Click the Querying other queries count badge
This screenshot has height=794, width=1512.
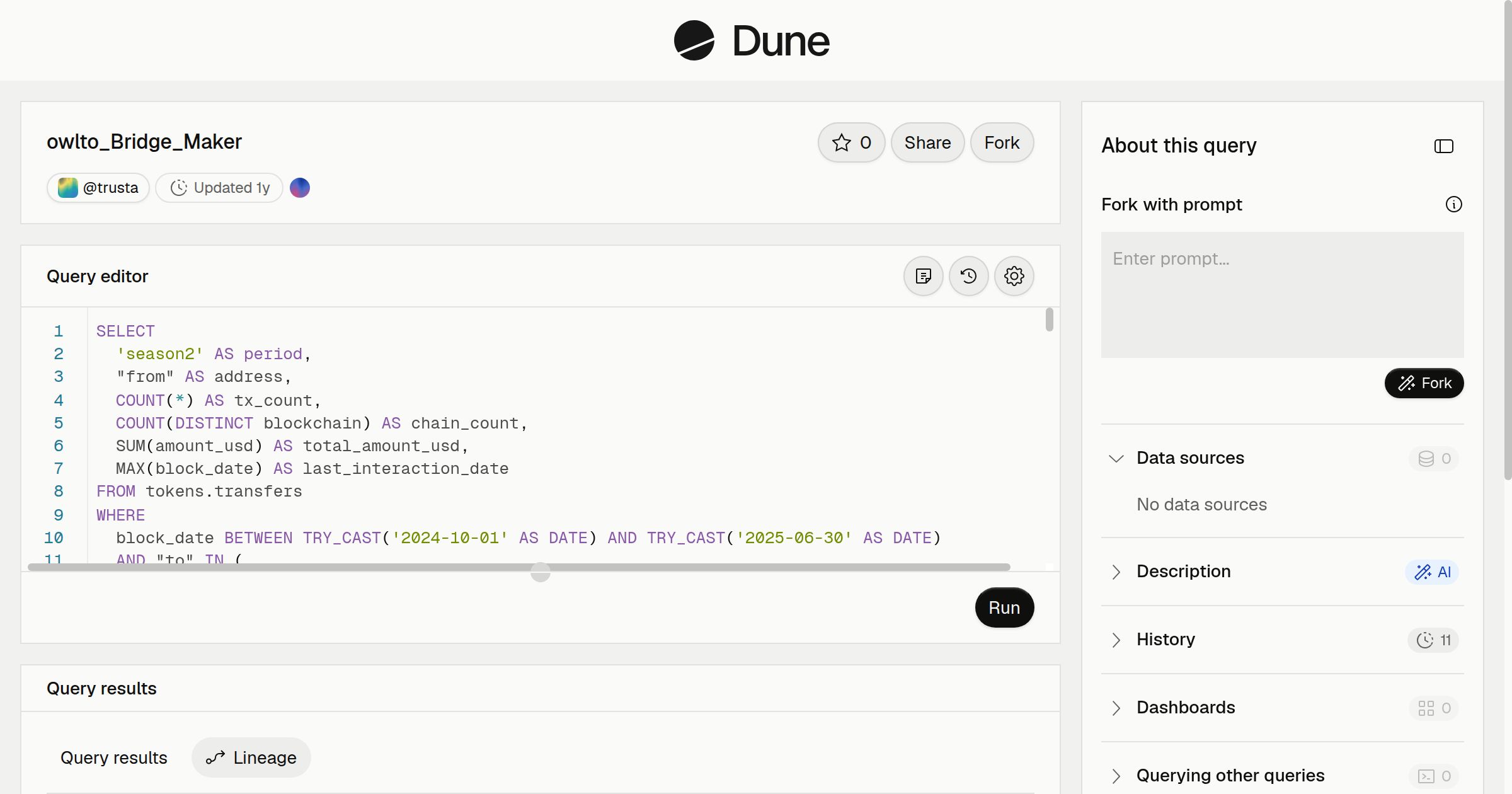click(x=1434, y=776)
